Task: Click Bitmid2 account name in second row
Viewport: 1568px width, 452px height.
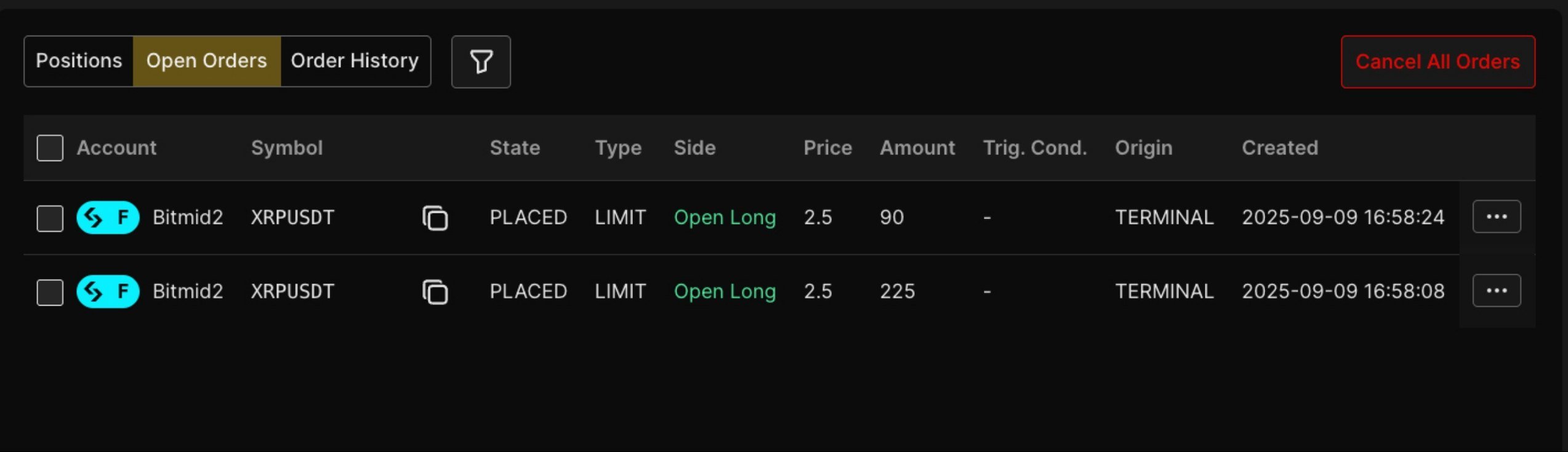Action: tap(188, 291)
